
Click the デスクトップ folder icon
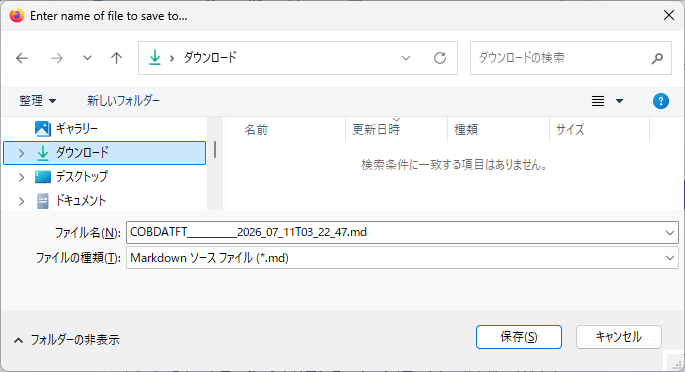coord(42,177)
